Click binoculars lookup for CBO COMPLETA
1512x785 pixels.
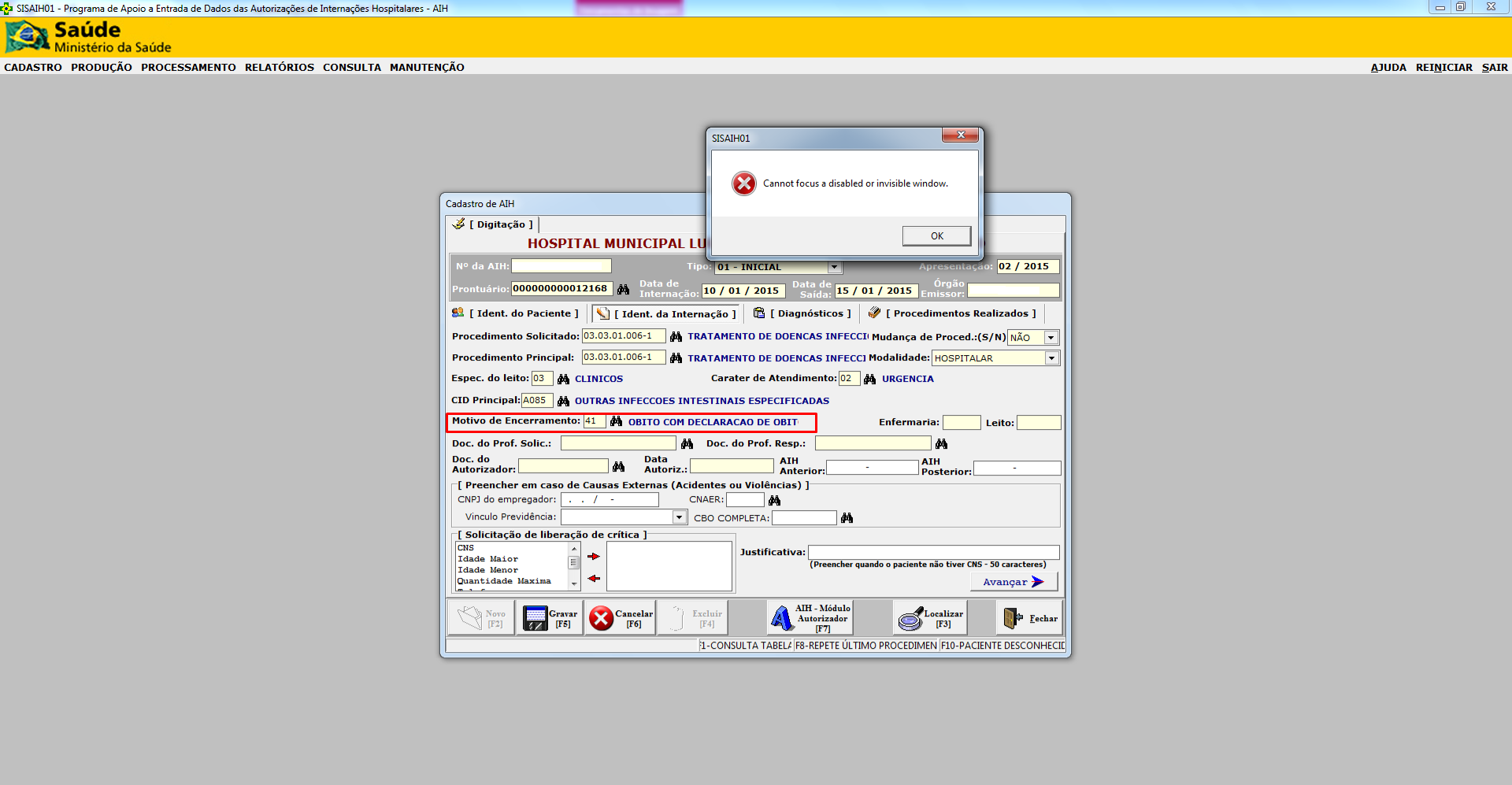click(847, 518)
